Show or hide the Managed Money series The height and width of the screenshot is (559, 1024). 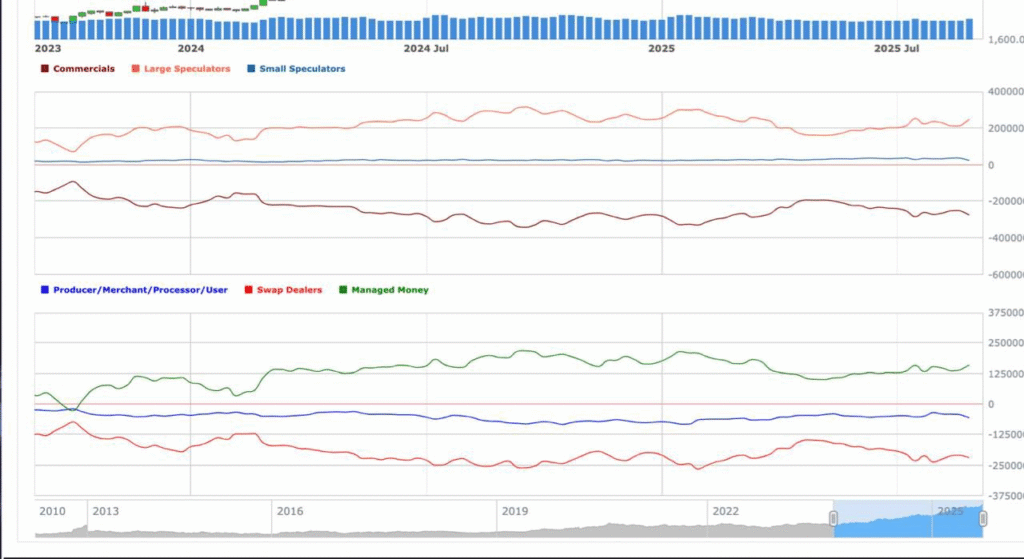(x=389, y=290)
